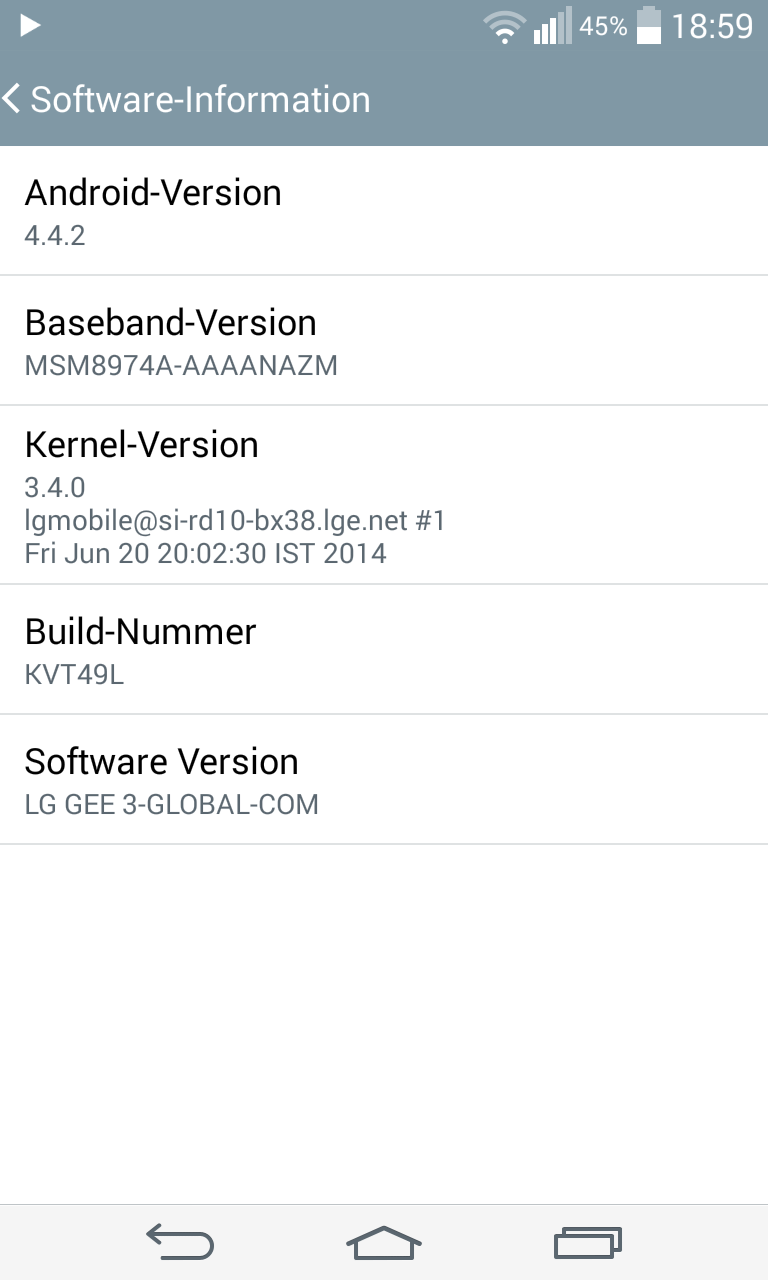768x1280 pixels.
Task: Tap the 18:59 clock in status bar
Action: (x=712, y=26)
